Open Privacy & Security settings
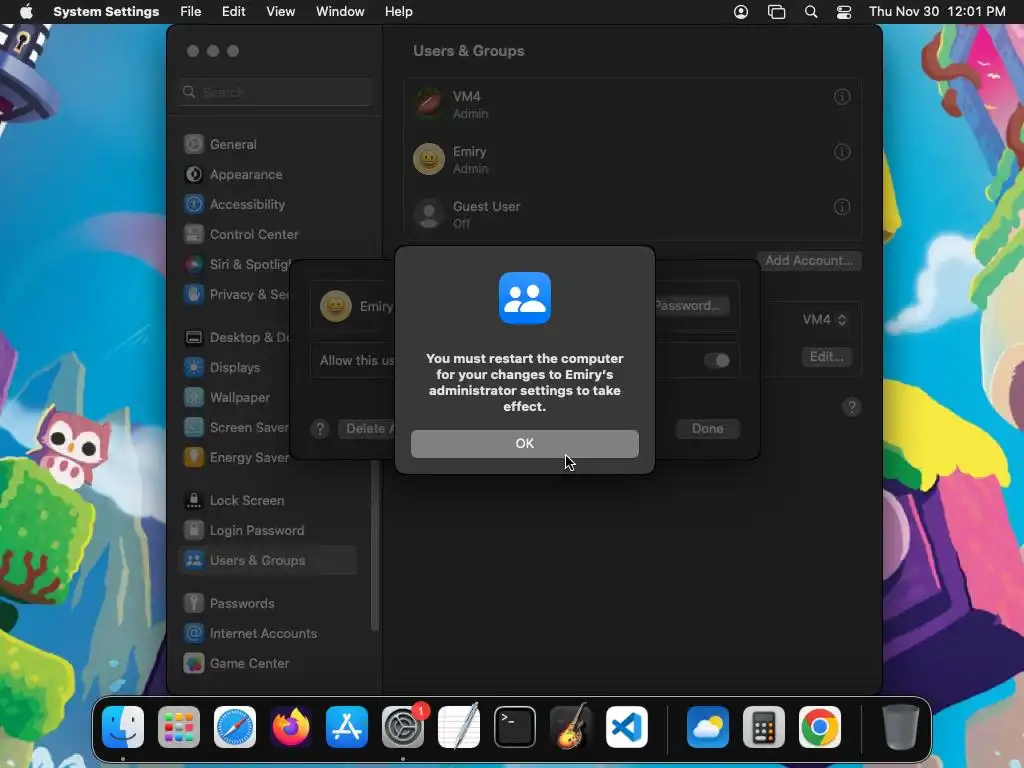Viewport: 1024px width, 768px height. click(x=236, y=295)
